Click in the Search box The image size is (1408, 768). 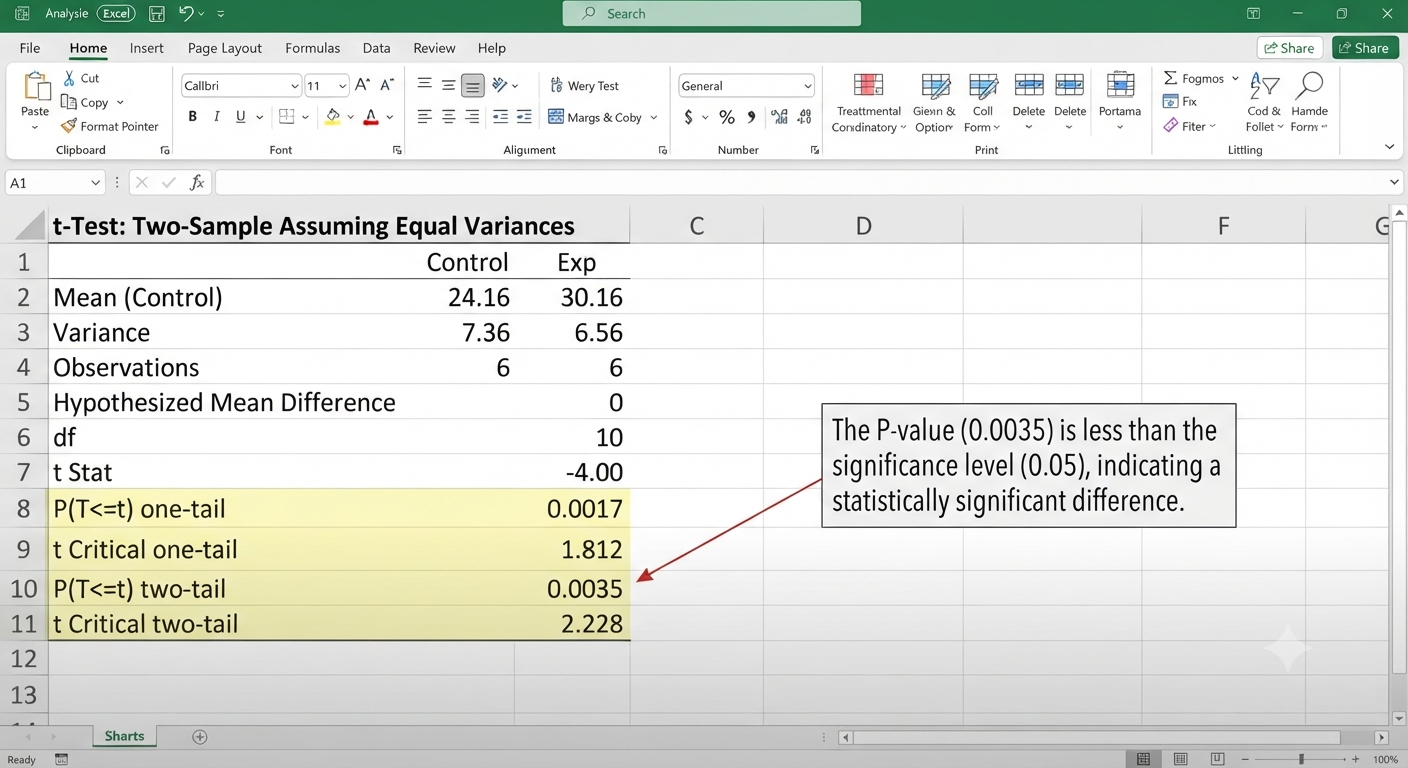pyautogui.click(x=711, y=14)
